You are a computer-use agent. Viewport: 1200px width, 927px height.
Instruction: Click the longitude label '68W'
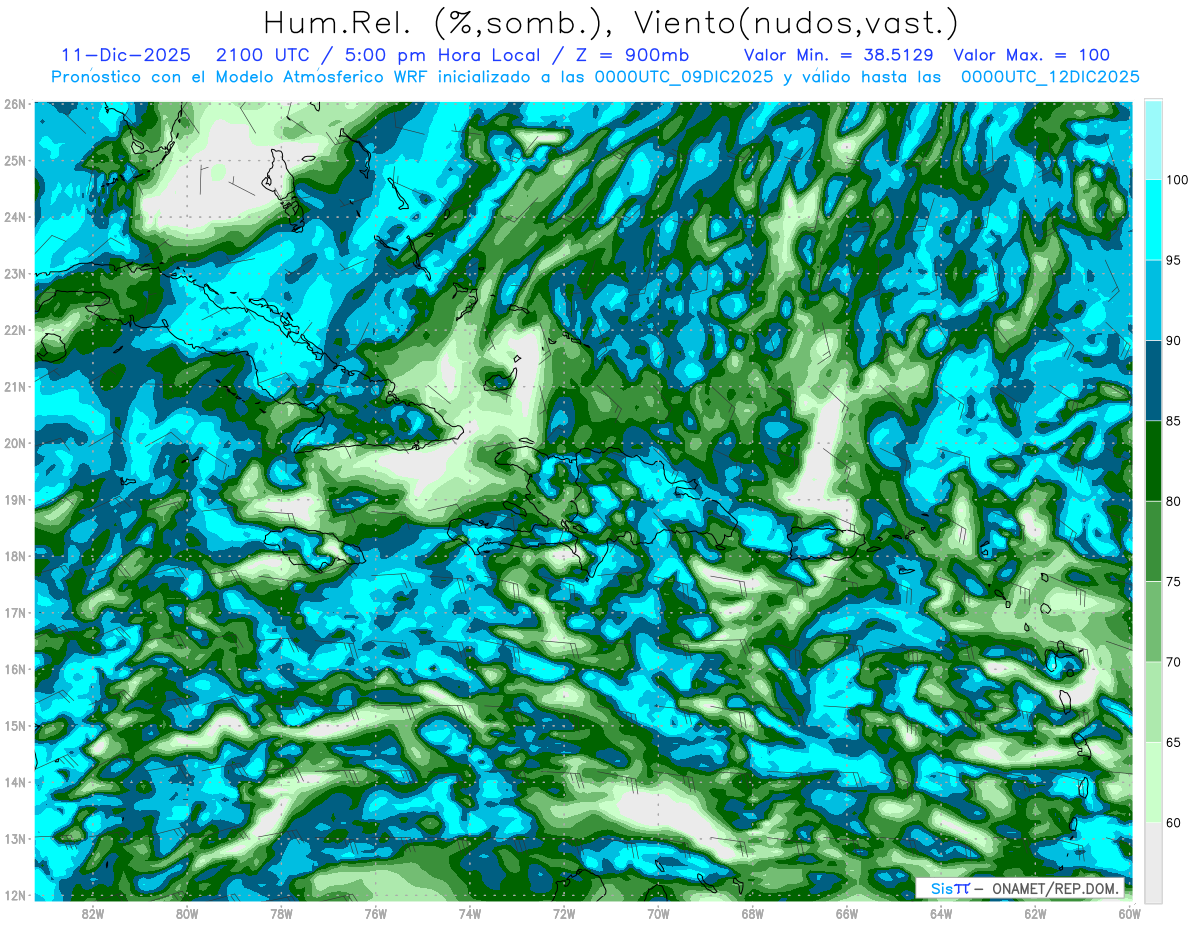click(x=752, y=913)
